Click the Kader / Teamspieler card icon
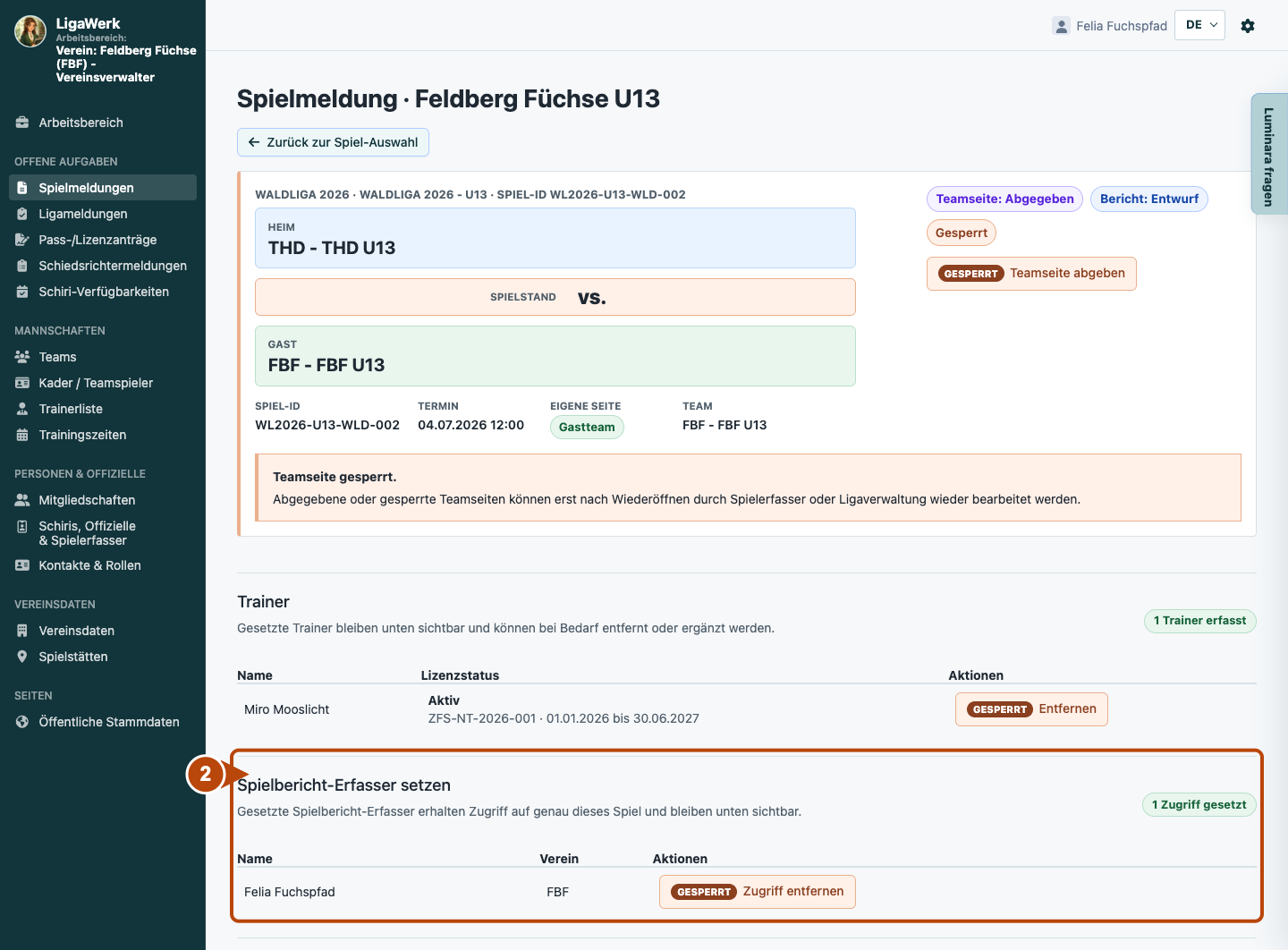This screenshot has width=1288, height=950. tap(22, 383)
